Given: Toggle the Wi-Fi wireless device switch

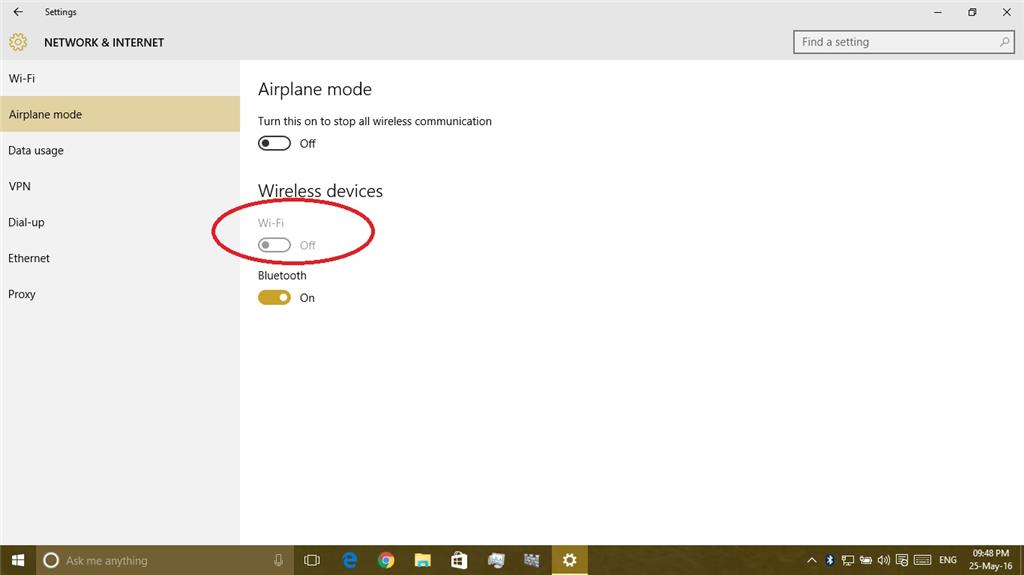Looking at the screenshot, I should click(274, 245).
